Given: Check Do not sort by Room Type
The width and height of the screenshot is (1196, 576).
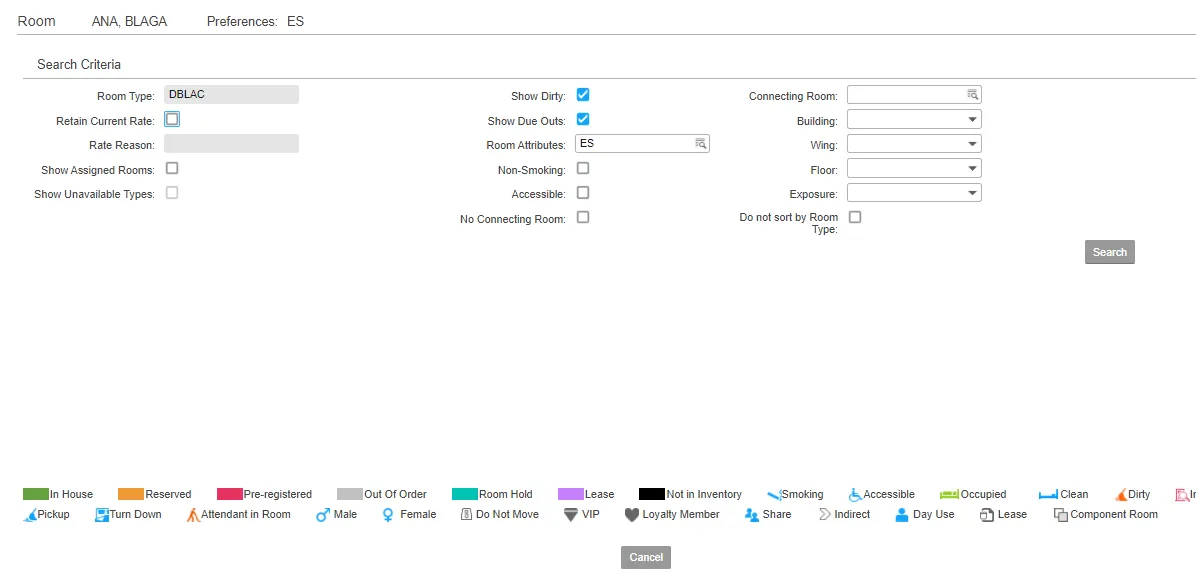Looking at the screenshot, I should tap(855, 217).
